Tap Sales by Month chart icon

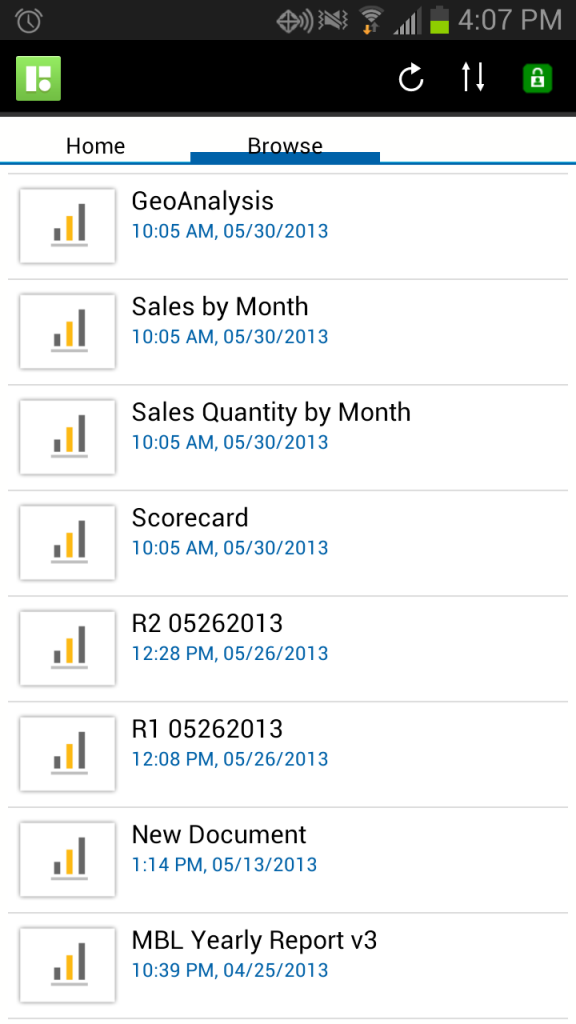(x=68, y=332)
